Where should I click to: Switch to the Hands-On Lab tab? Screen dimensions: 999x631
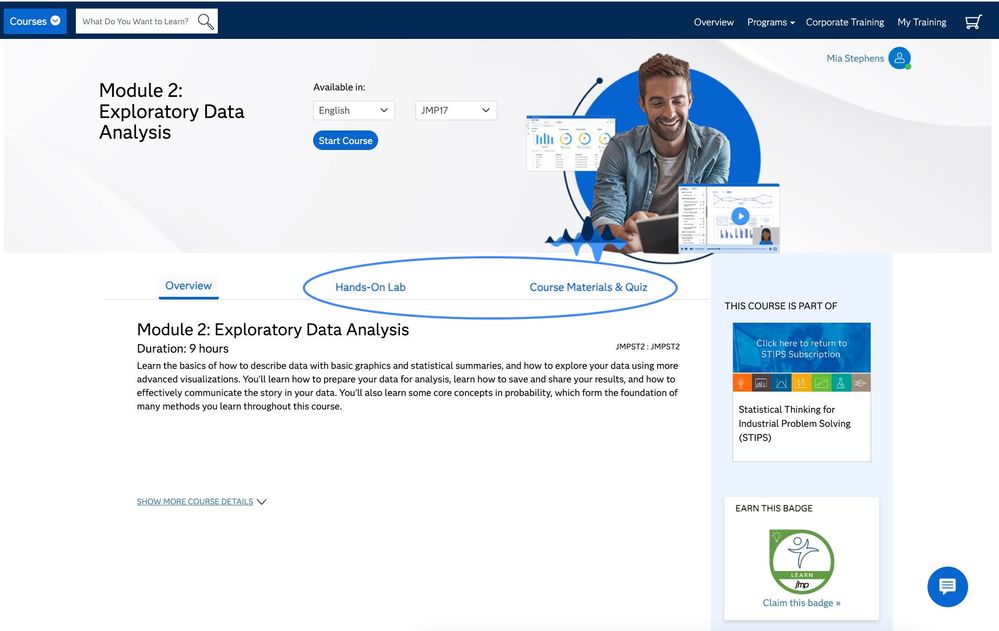(370, 287)
